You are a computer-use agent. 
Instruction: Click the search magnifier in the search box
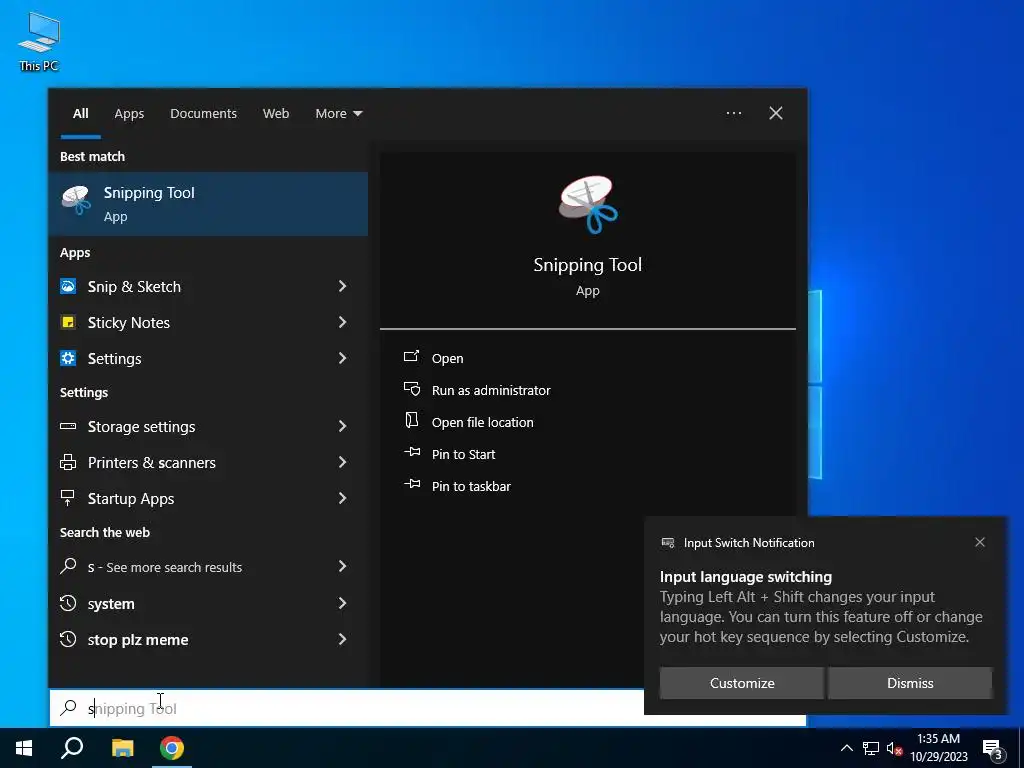(x=69, y=708)
